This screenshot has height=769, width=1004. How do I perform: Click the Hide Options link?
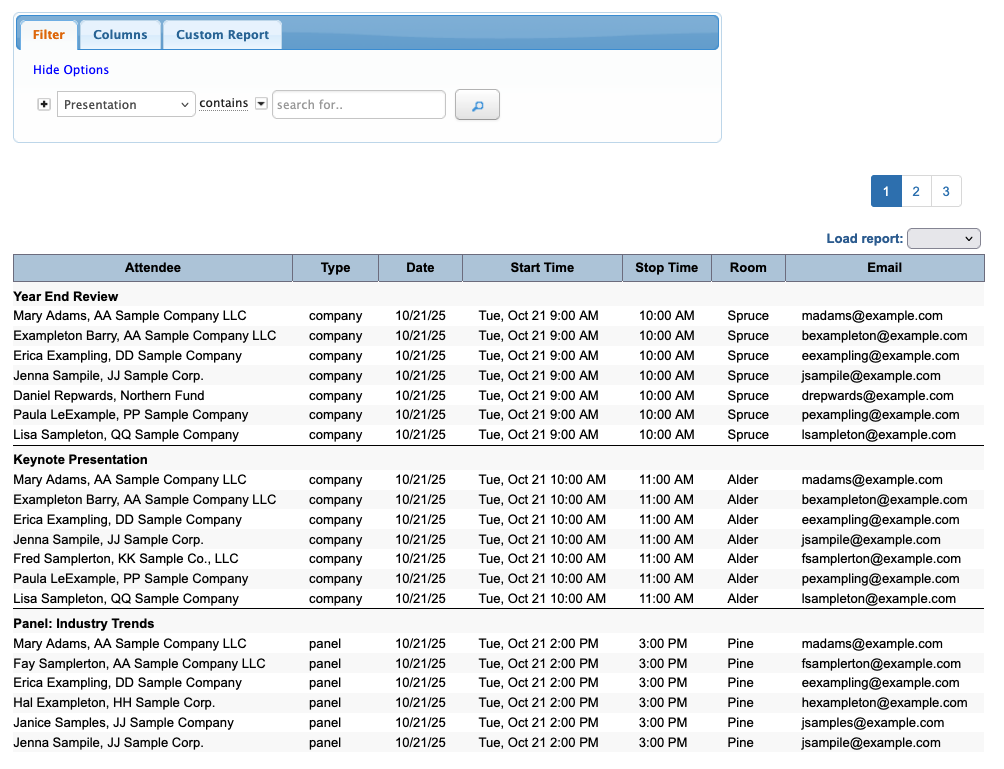71,70
